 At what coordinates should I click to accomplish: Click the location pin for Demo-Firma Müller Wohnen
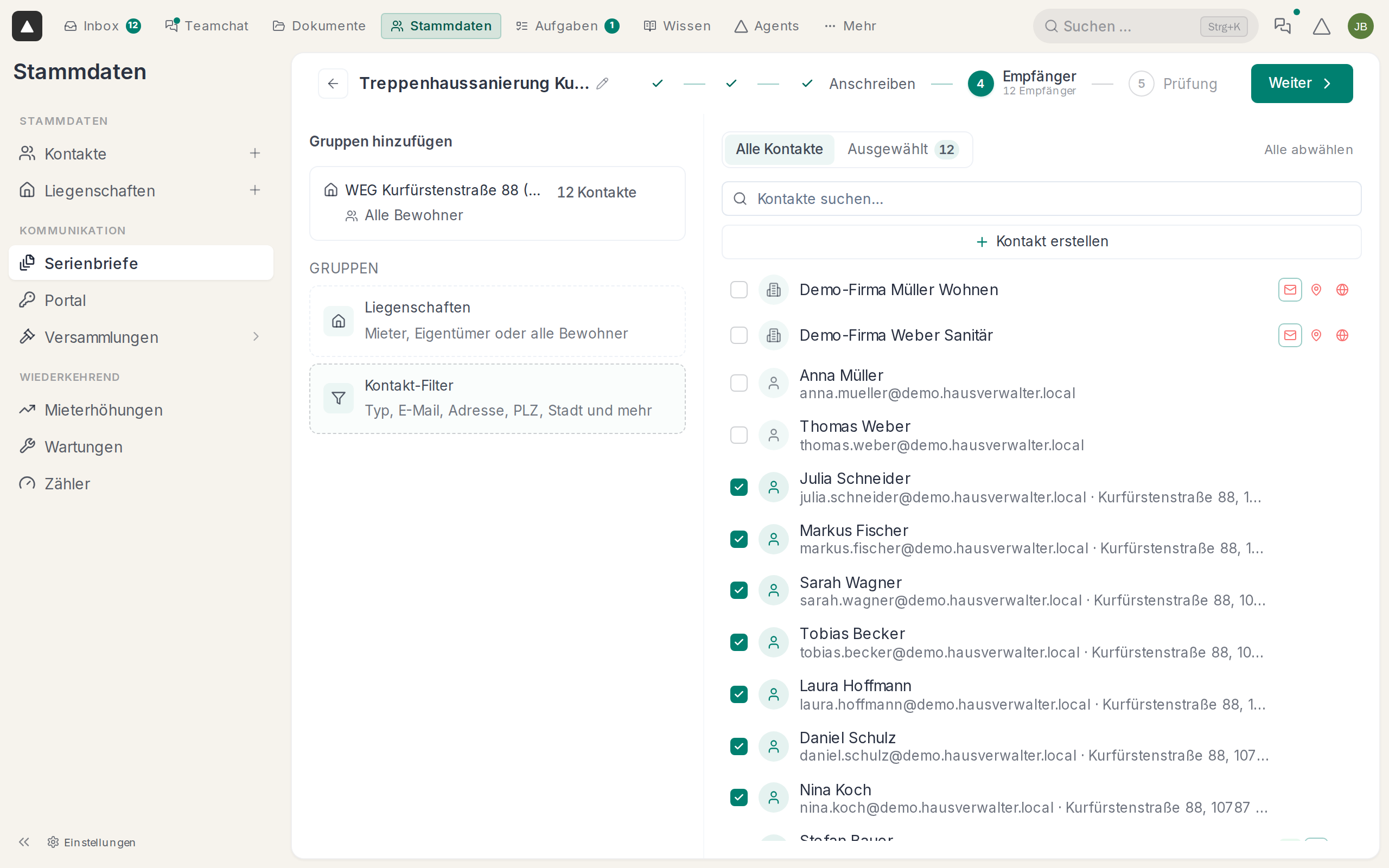coord(1316,289)
